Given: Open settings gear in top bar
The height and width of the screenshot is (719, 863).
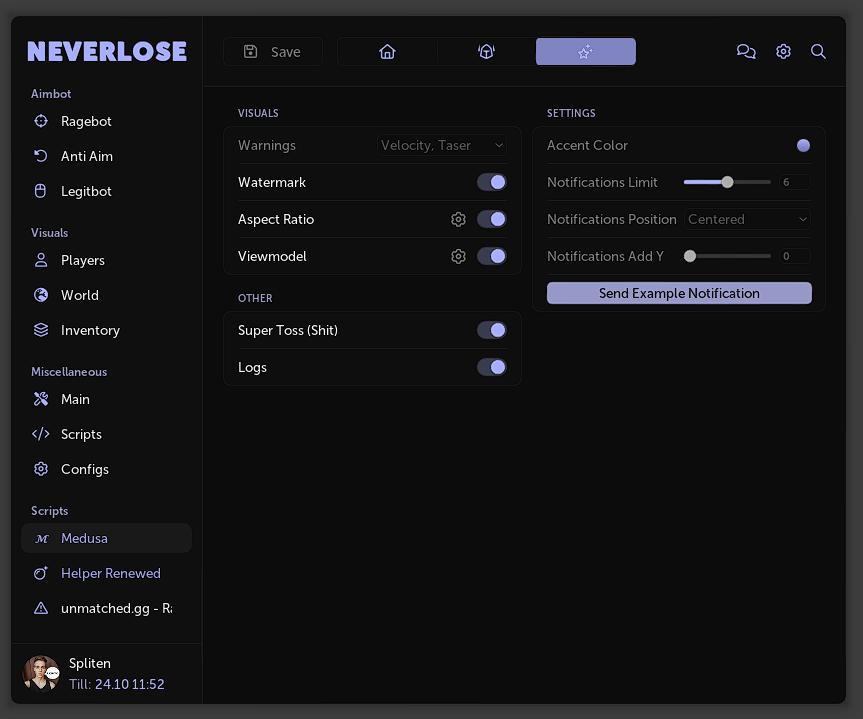Looking at the screenshot, I should [x=783, y=52].
